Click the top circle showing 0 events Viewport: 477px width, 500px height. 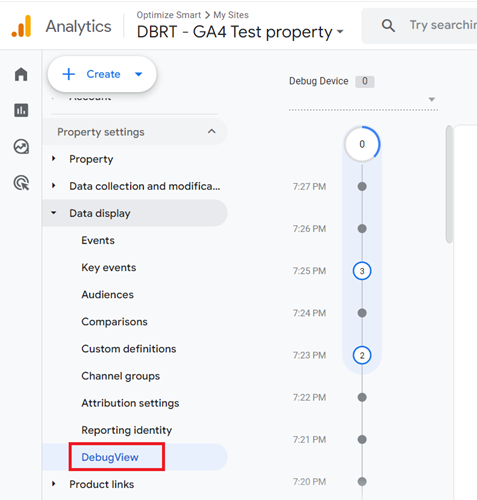[x=362, y=144]
